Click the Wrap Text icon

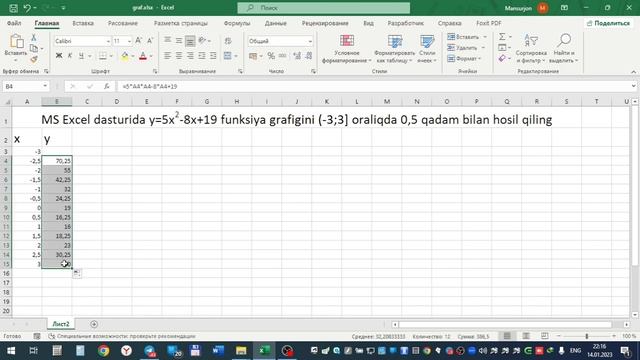click(228, 41)
